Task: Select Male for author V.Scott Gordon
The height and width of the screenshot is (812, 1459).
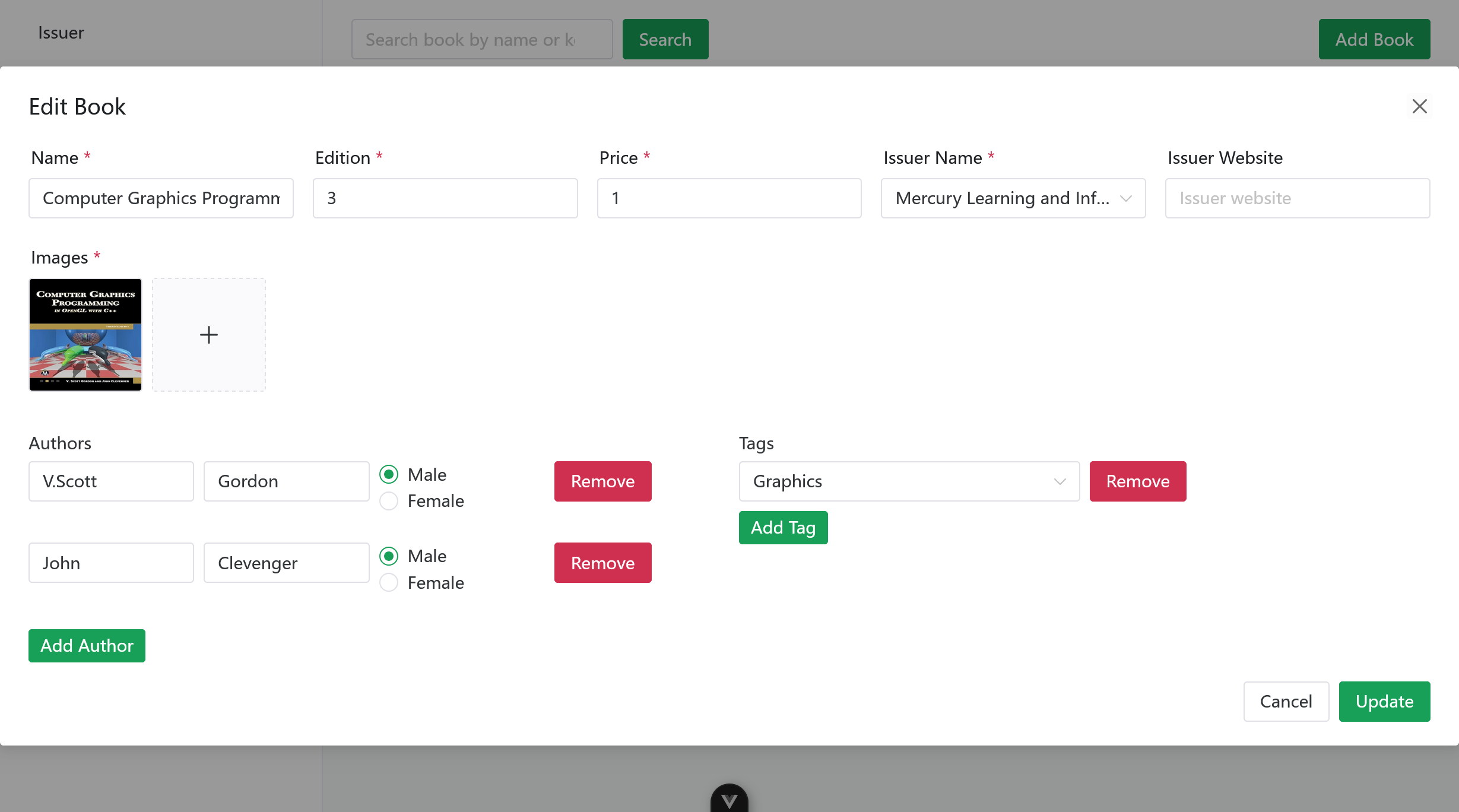Action: [389, 474]
